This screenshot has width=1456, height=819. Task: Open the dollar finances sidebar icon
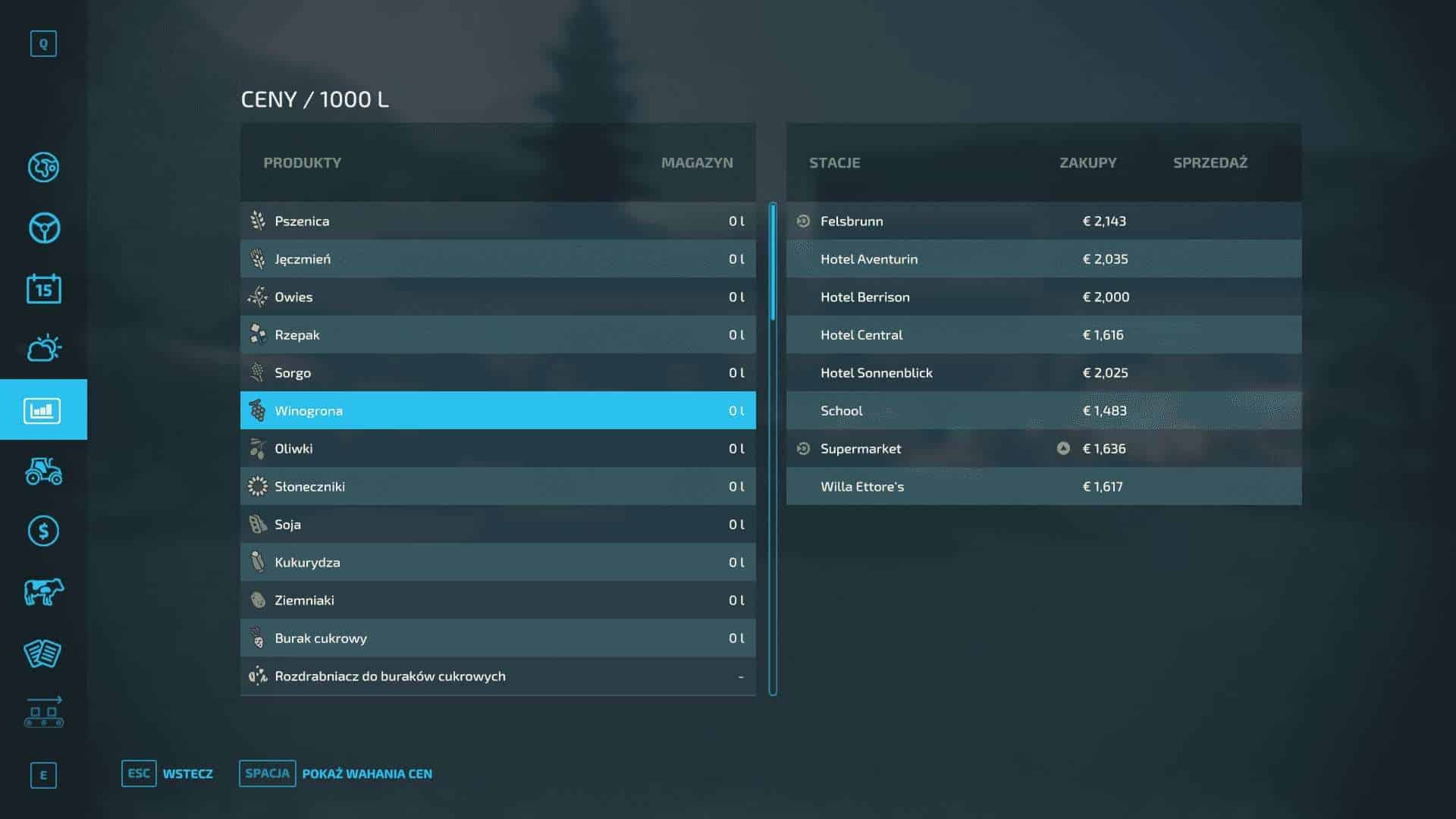pyautogui.click(x=43, y=531)
